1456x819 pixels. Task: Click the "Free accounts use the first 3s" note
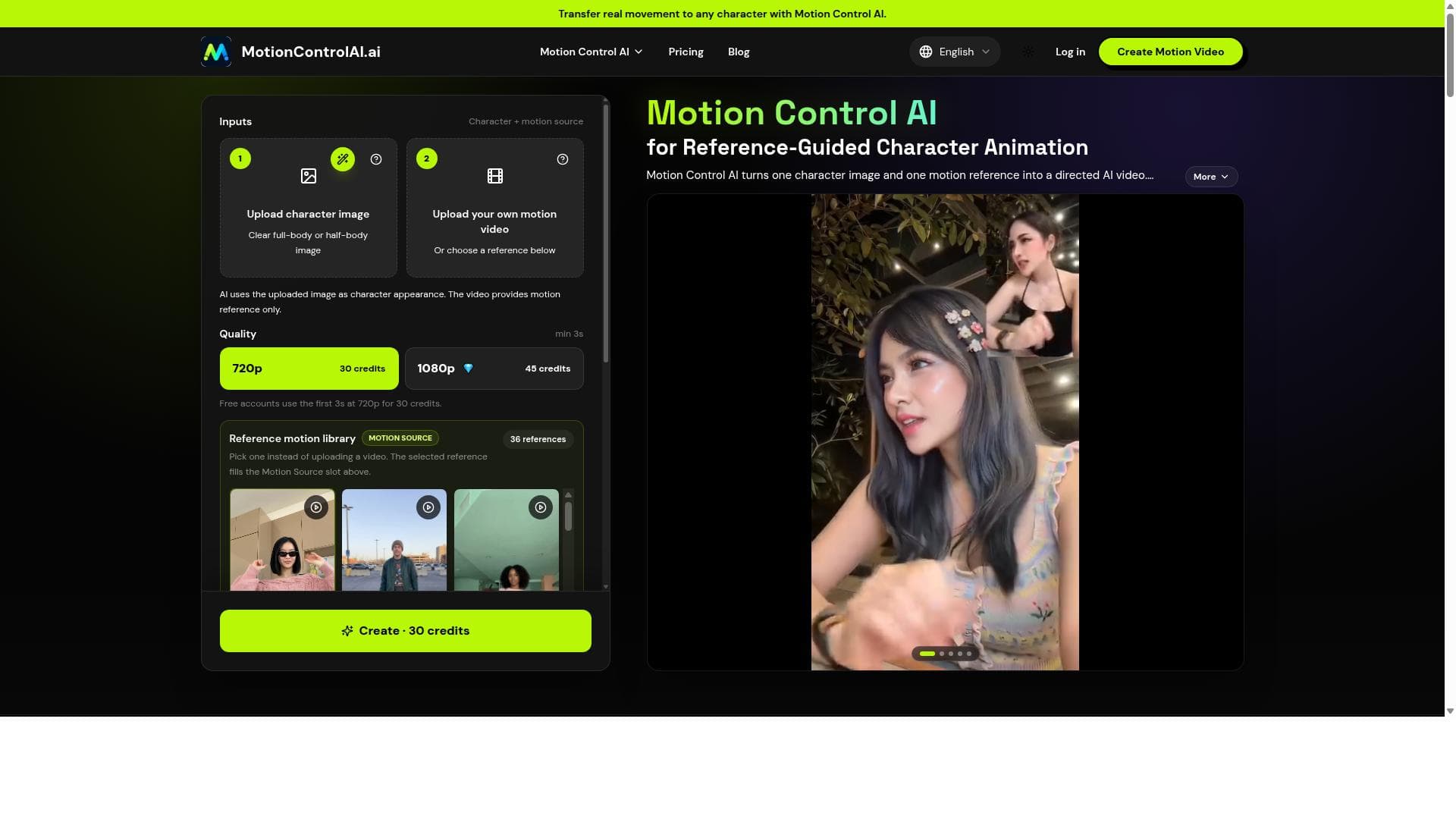point(330,403)
